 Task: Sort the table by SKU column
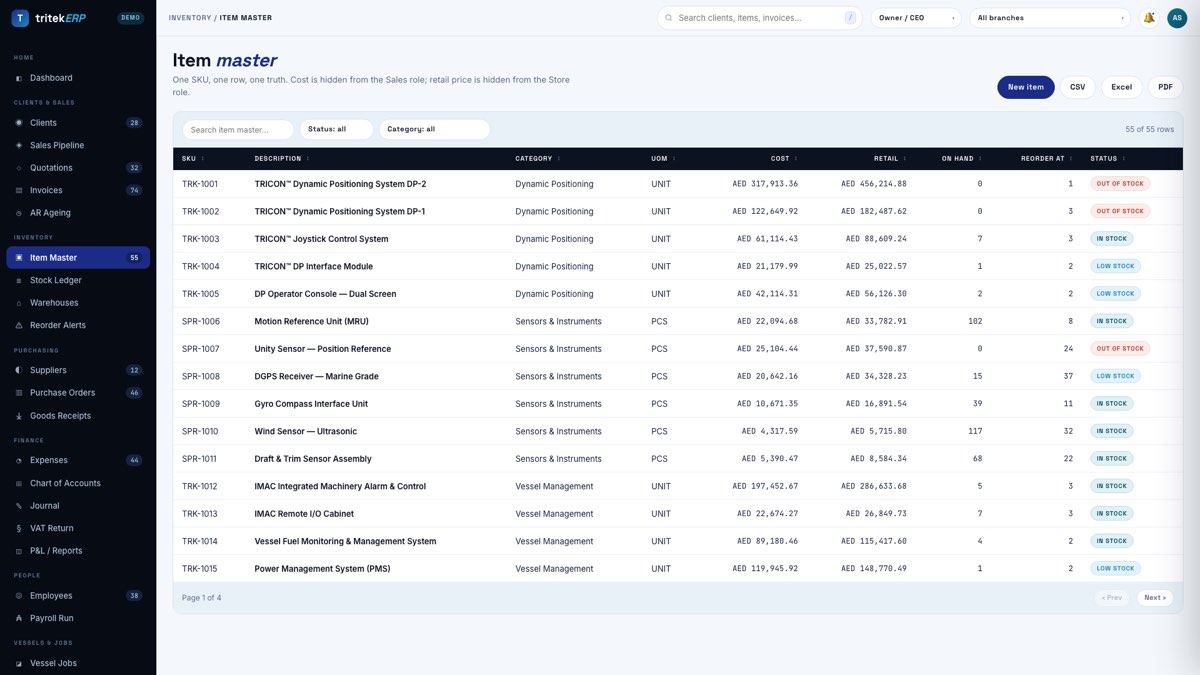[193, 159]
